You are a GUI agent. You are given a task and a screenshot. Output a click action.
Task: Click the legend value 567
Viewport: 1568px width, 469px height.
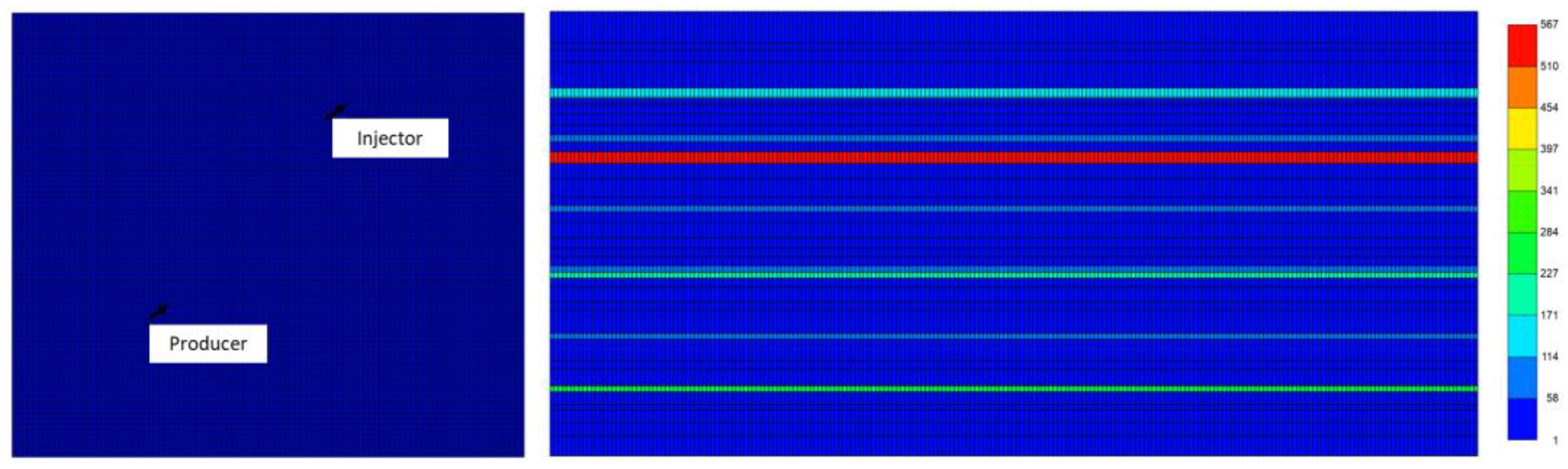click(x=1549, y=24)
